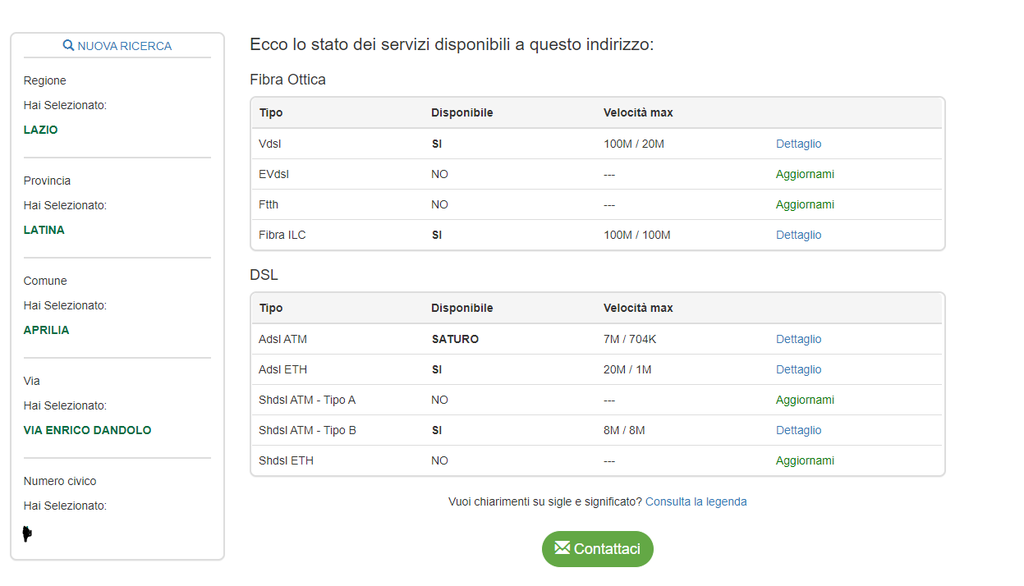Viewport: 1024px width, 586px height.
Task: Click Aggiornami for the EVdsl row
Action: point(804,174)
